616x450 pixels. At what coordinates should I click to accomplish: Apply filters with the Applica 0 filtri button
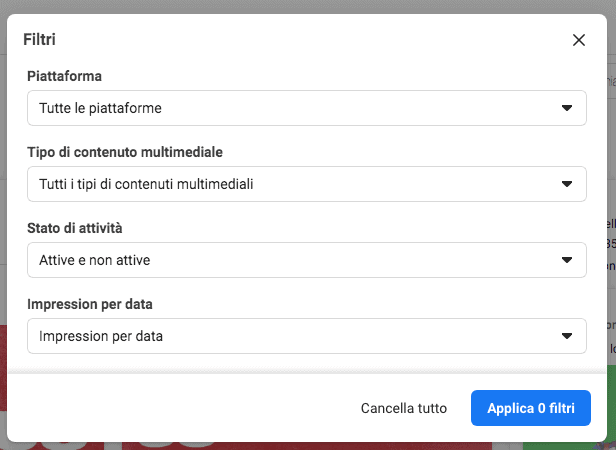pyautogui.click(x=531, y=408)
